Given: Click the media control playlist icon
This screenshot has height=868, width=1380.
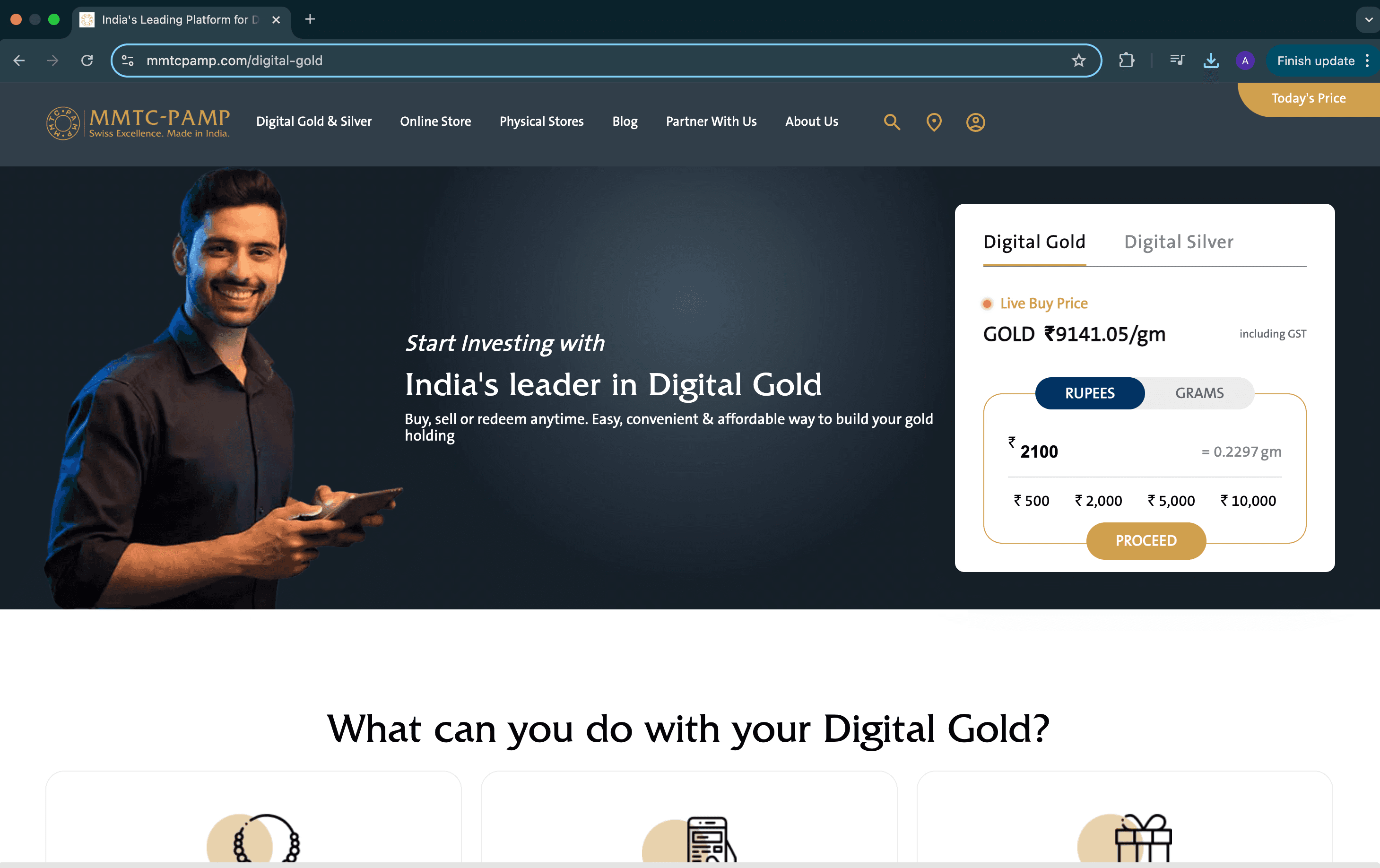Looking at the screenshot, I should pos(1177,60).
